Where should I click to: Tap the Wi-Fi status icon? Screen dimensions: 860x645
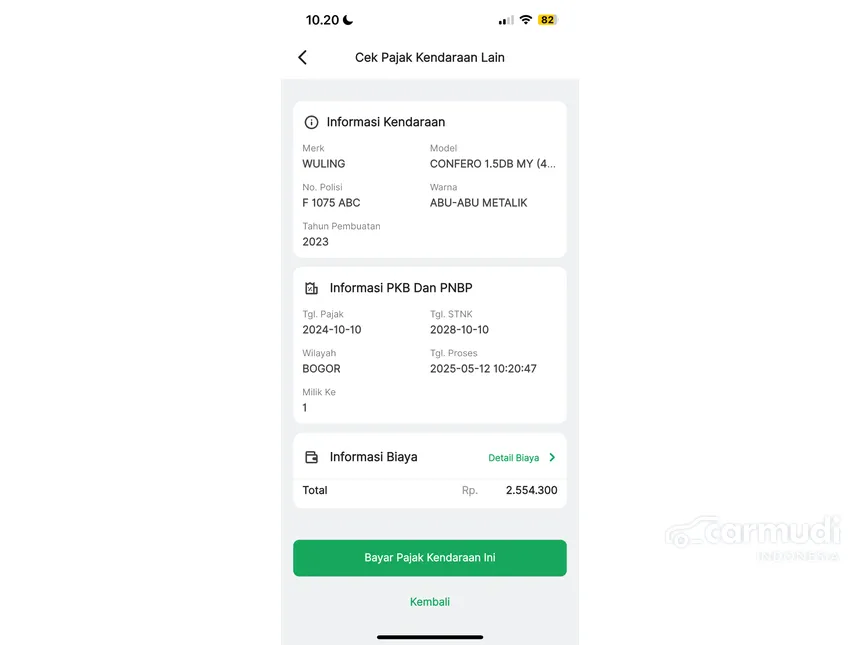coord(525,20)
